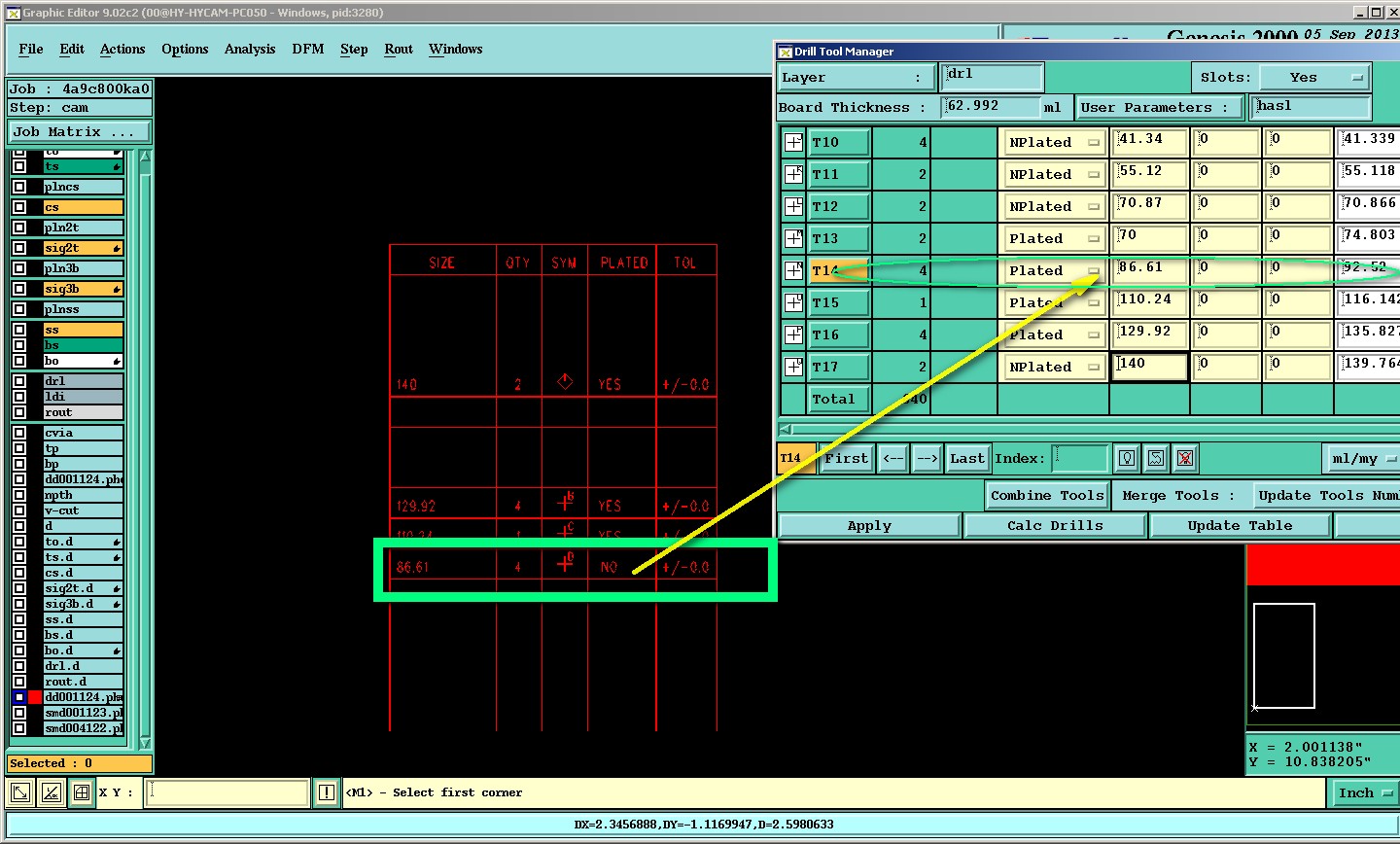Toggle the dd001124.pla layer checkbox

pyautogui.click(x=19, y=697)
